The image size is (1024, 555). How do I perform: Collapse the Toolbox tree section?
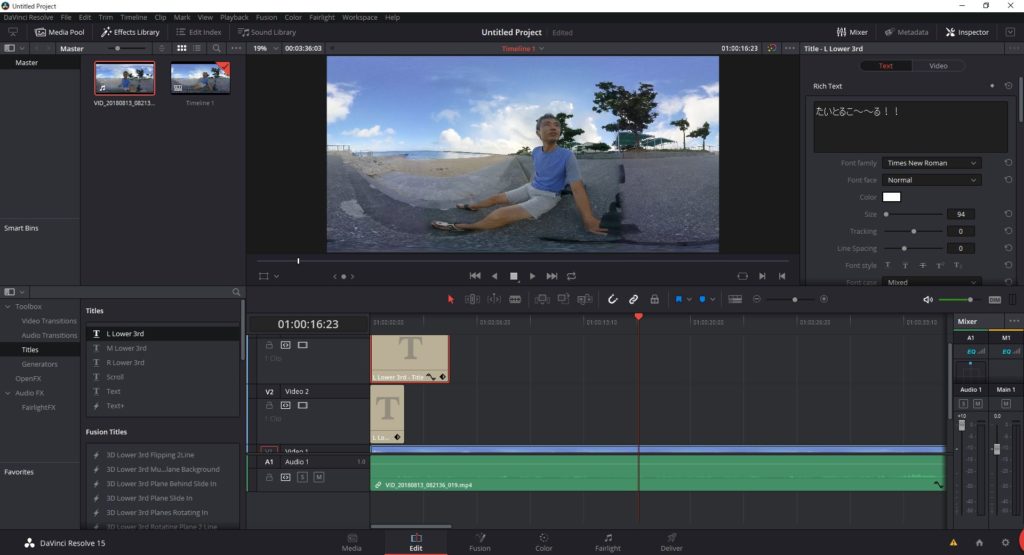click(8, 306)
